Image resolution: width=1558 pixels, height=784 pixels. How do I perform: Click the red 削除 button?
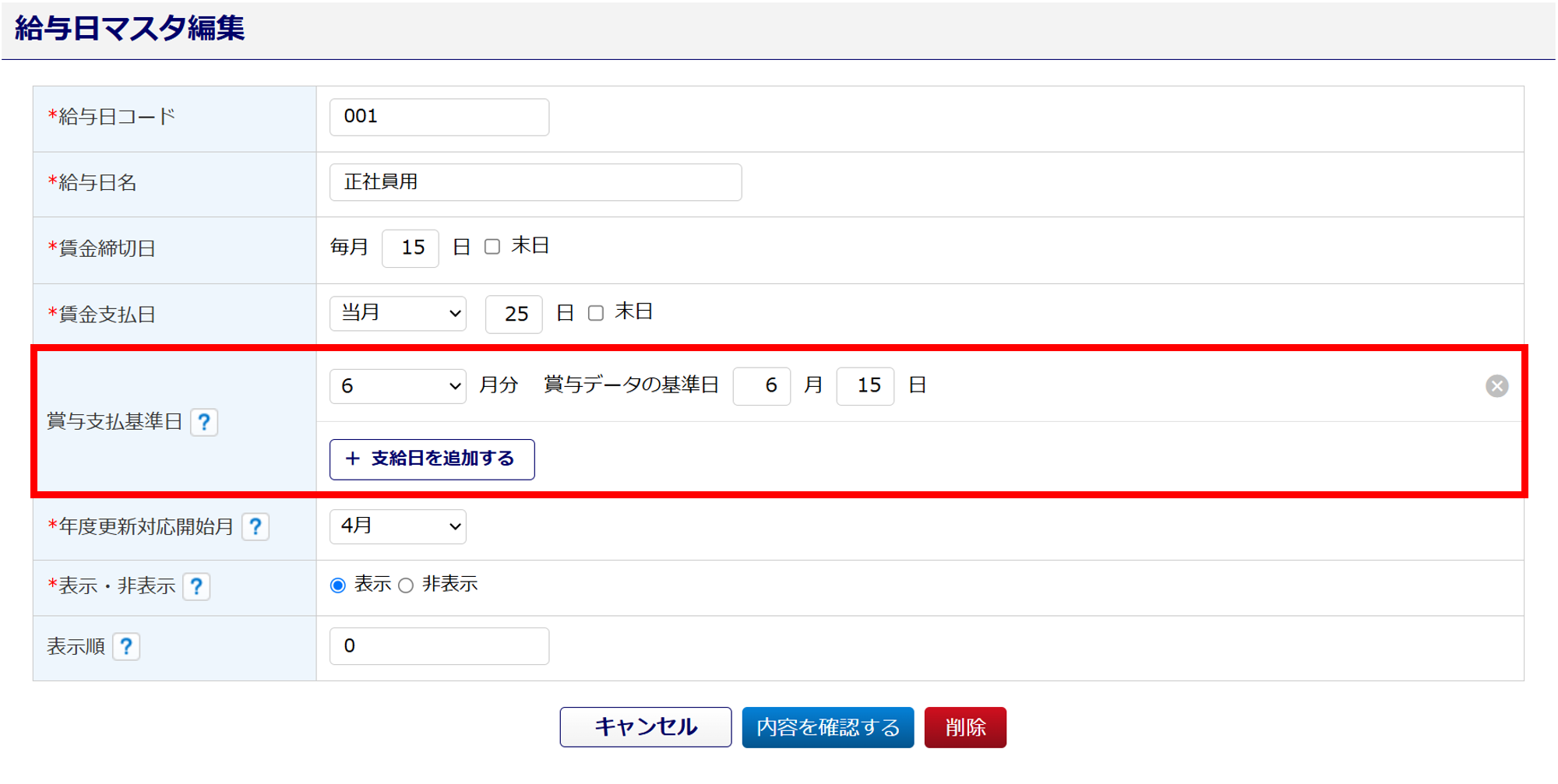965,727
